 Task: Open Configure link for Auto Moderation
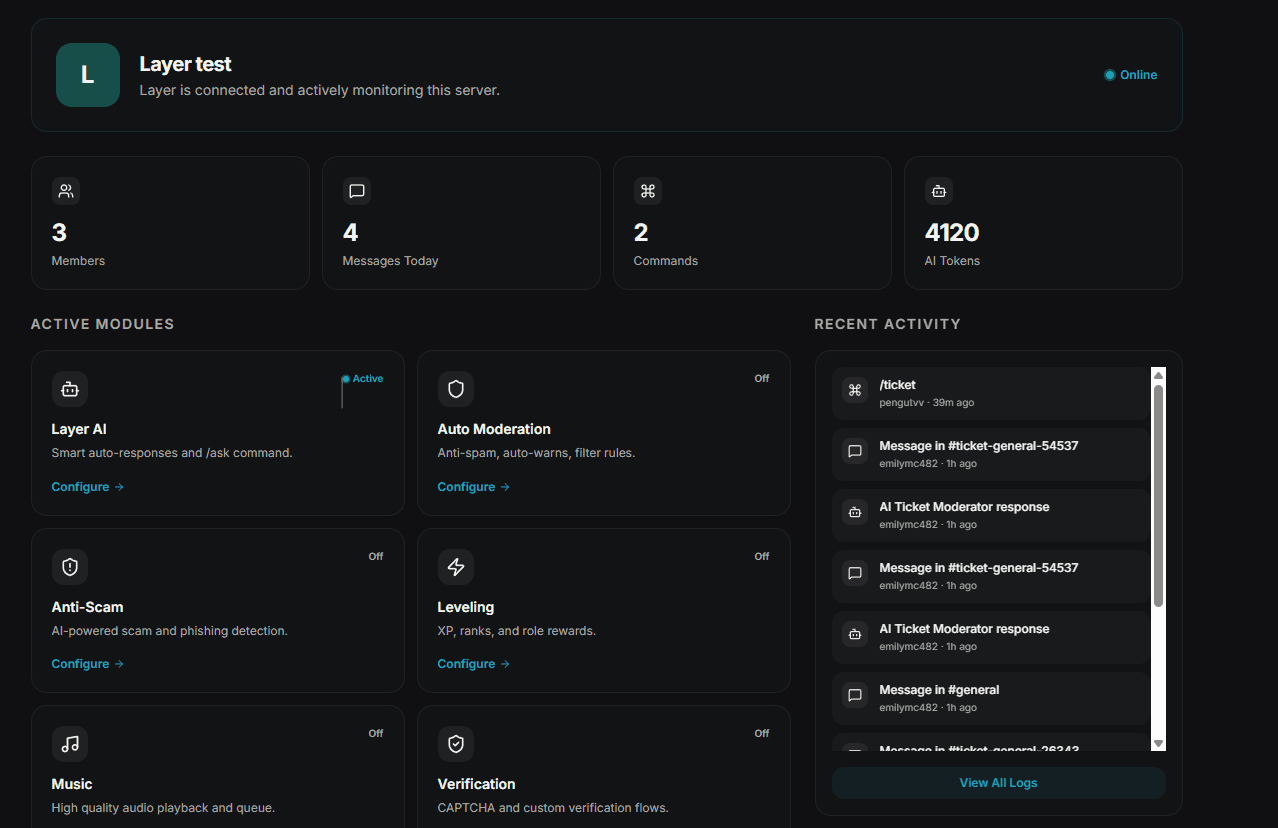[x=474, y=487]
